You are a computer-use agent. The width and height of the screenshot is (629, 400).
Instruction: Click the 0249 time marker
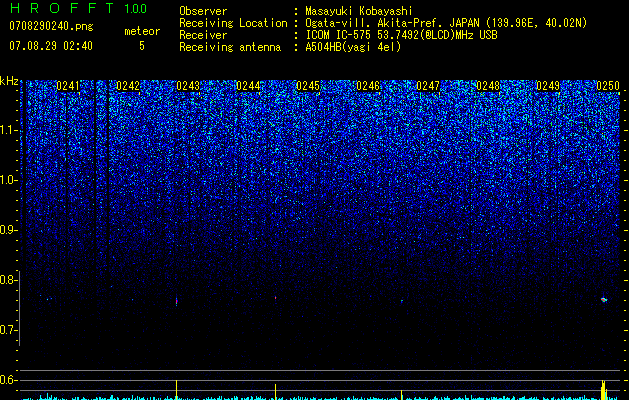coord(548,86)
